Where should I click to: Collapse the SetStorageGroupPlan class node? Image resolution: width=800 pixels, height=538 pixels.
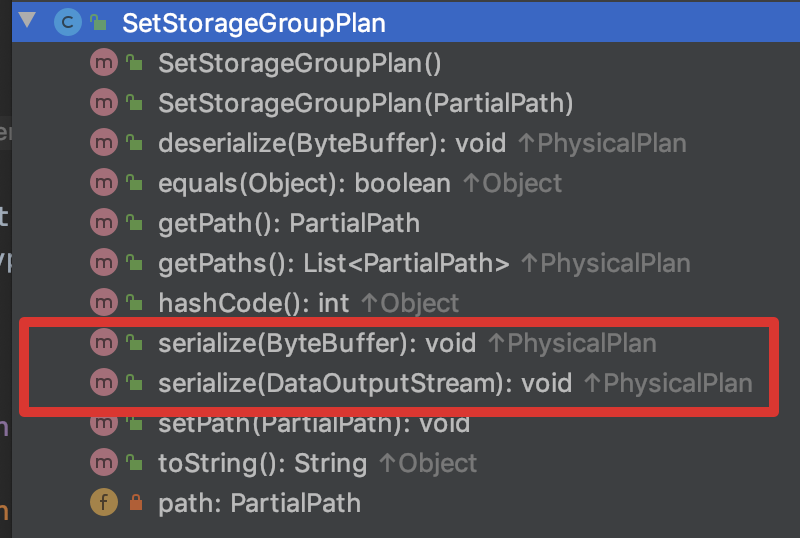[27, 21]
